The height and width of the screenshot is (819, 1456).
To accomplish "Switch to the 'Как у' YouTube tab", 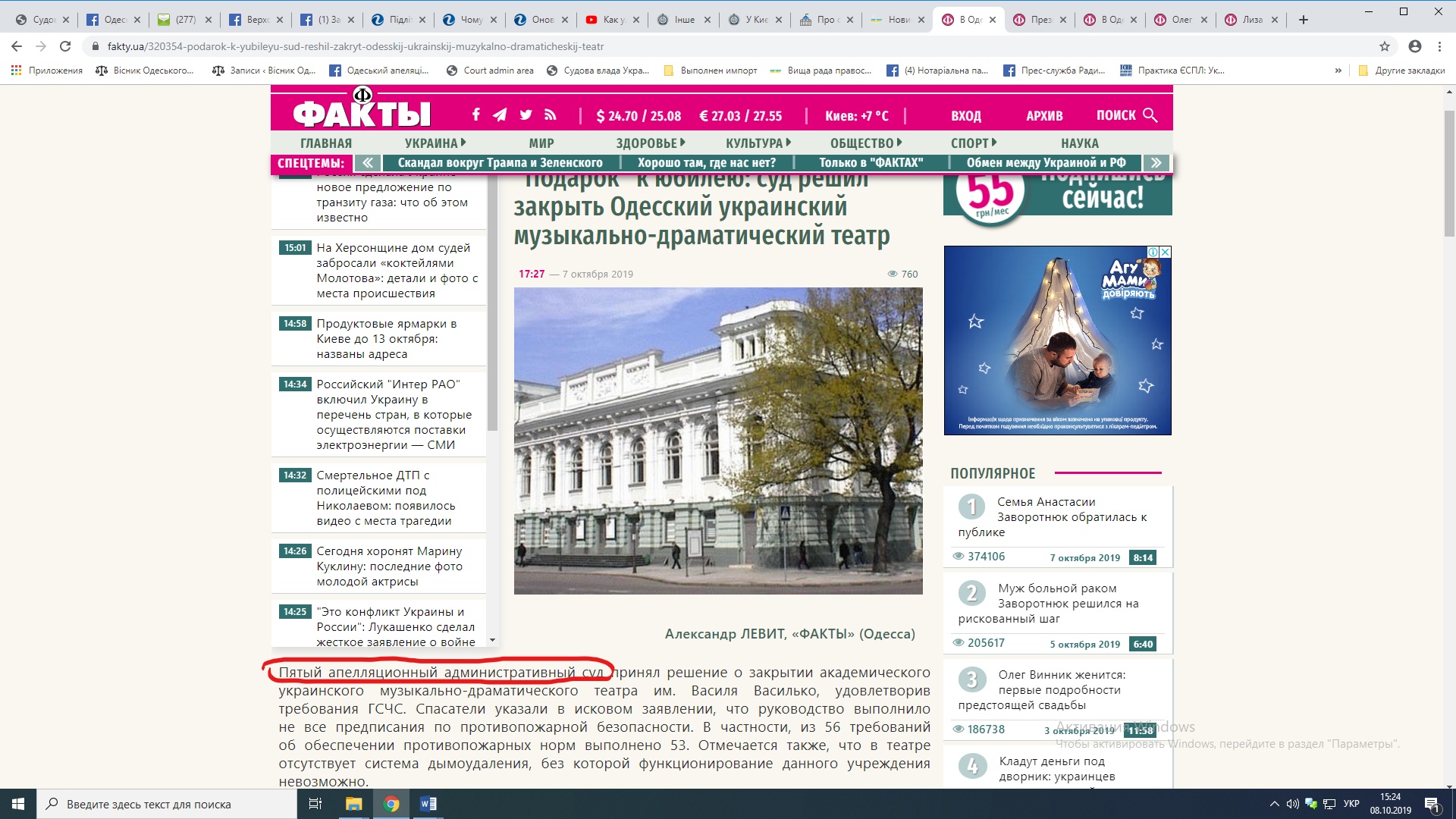I will [613, 20].
